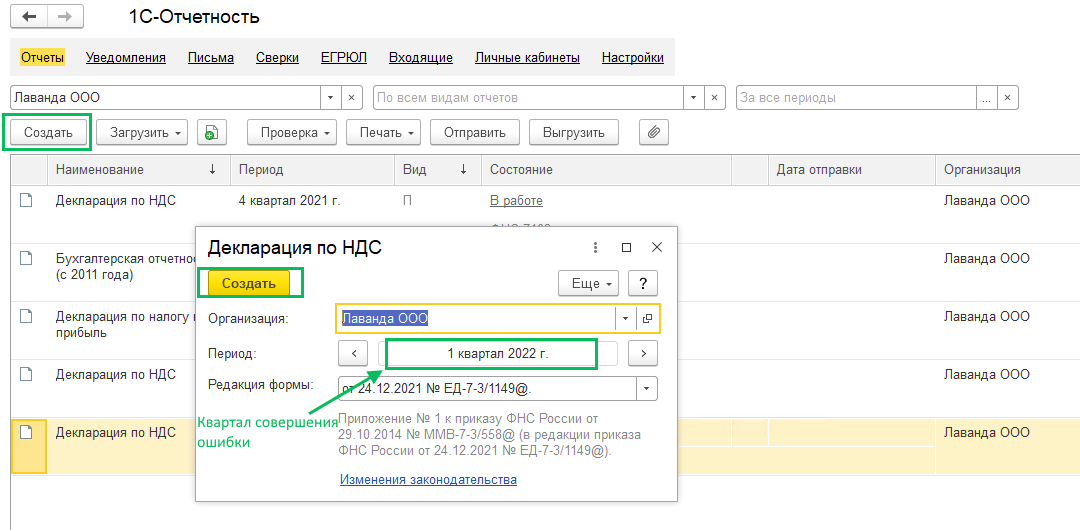Open the selected organization card icon
Viewport: 1080px width, 530px height.
(x=647, y=318)
